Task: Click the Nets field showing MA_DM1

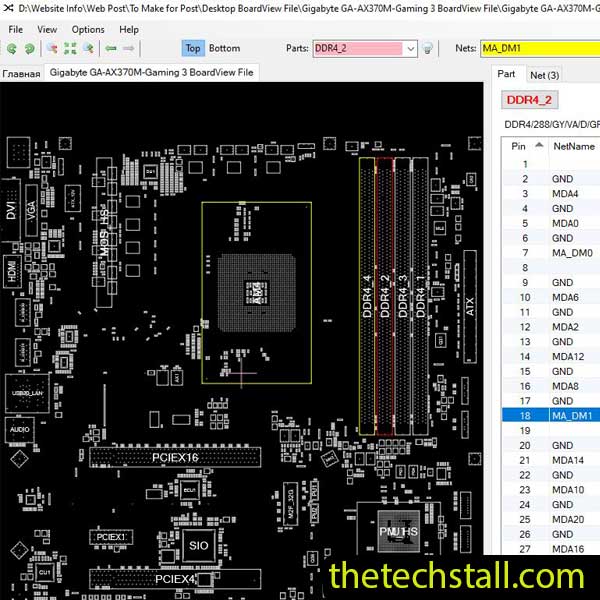Action: tap(540, 49)
